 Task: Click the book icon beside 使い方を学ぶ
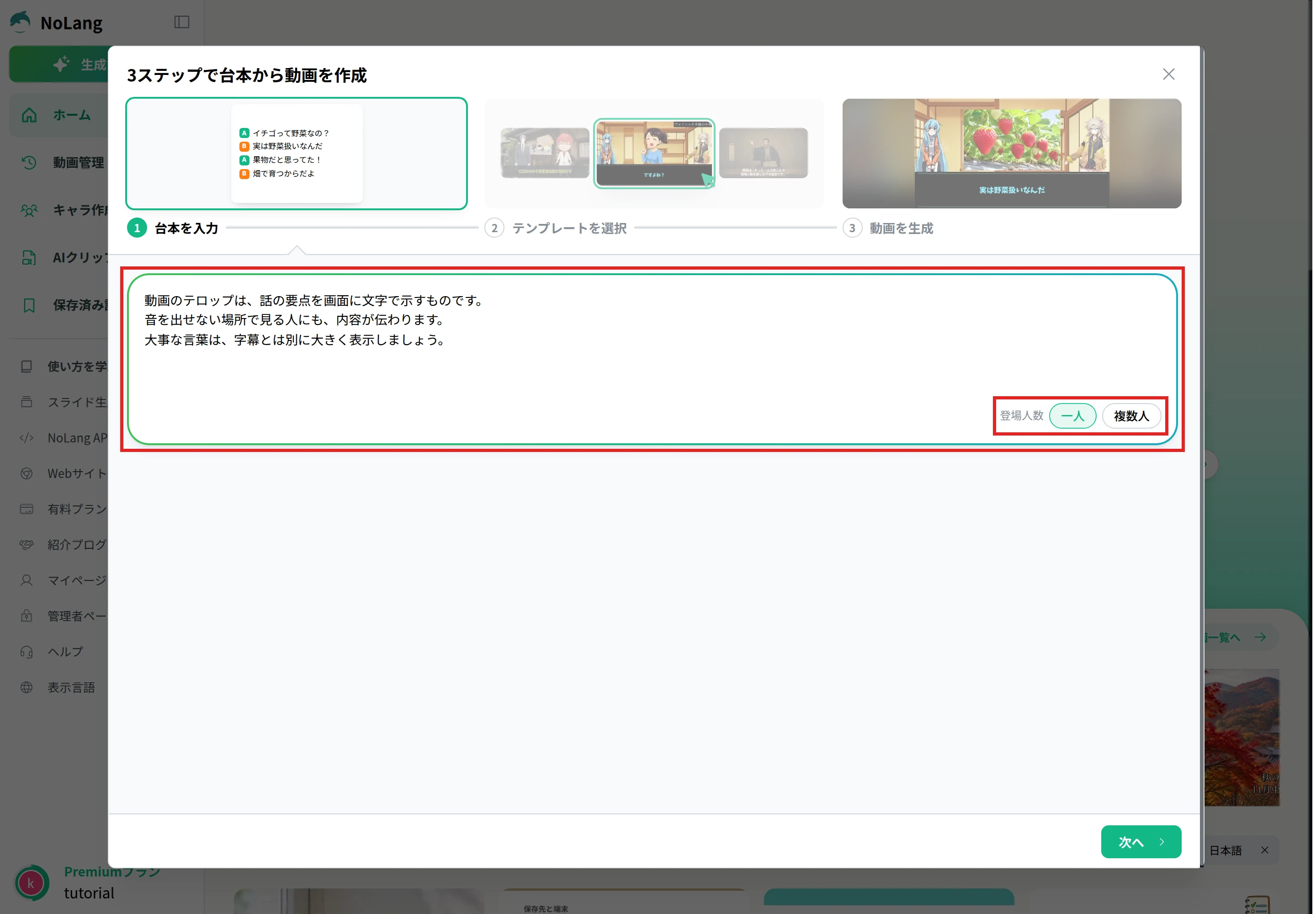(27, 367)
